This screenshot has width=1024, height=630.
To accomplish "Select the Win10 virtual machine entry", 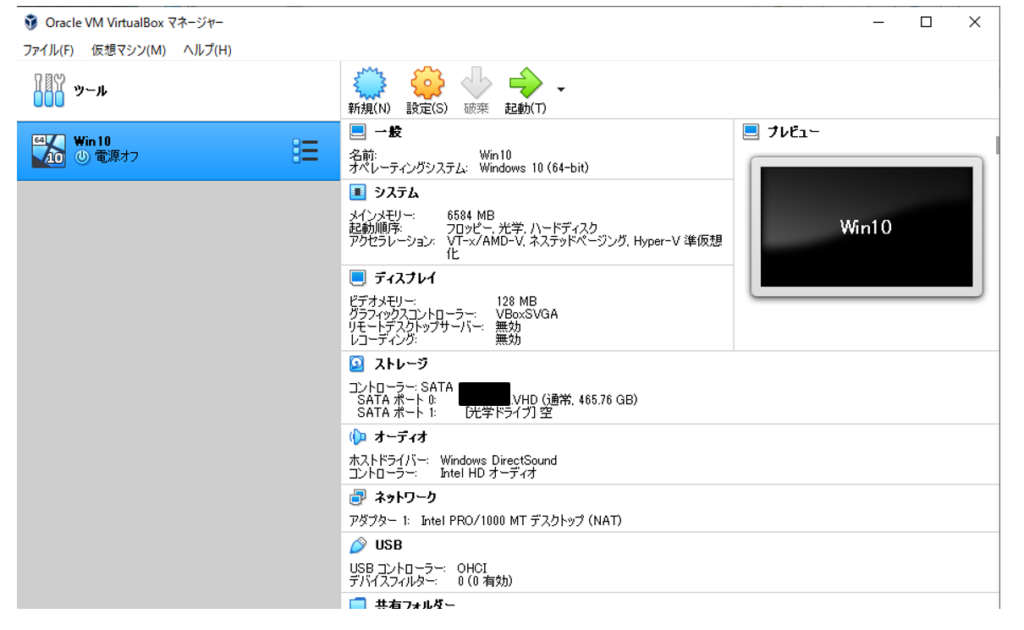I will click(178, 151).
